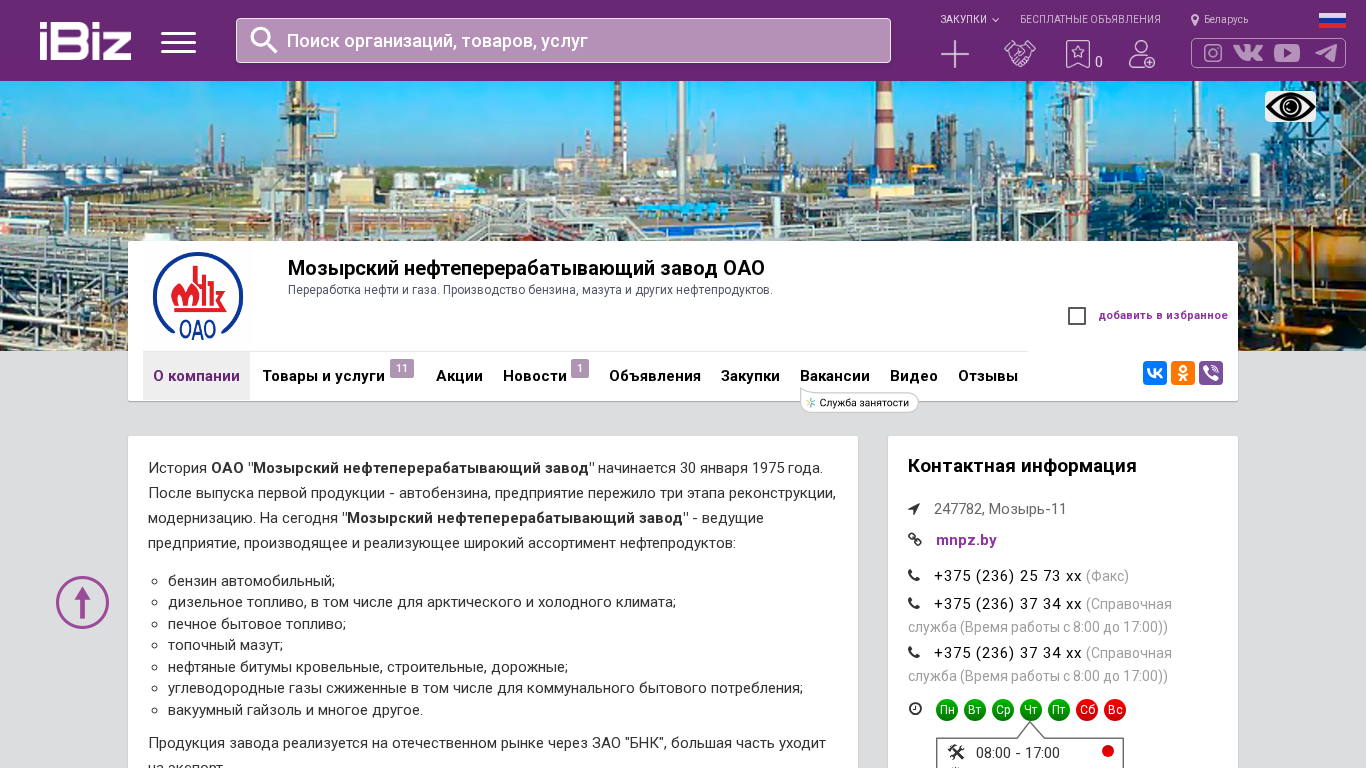1366x768 pixels.
Task: Reveal fax number +375 (236) 25 73 xx
Action: pyautogui.click(x=1008, y=576)
